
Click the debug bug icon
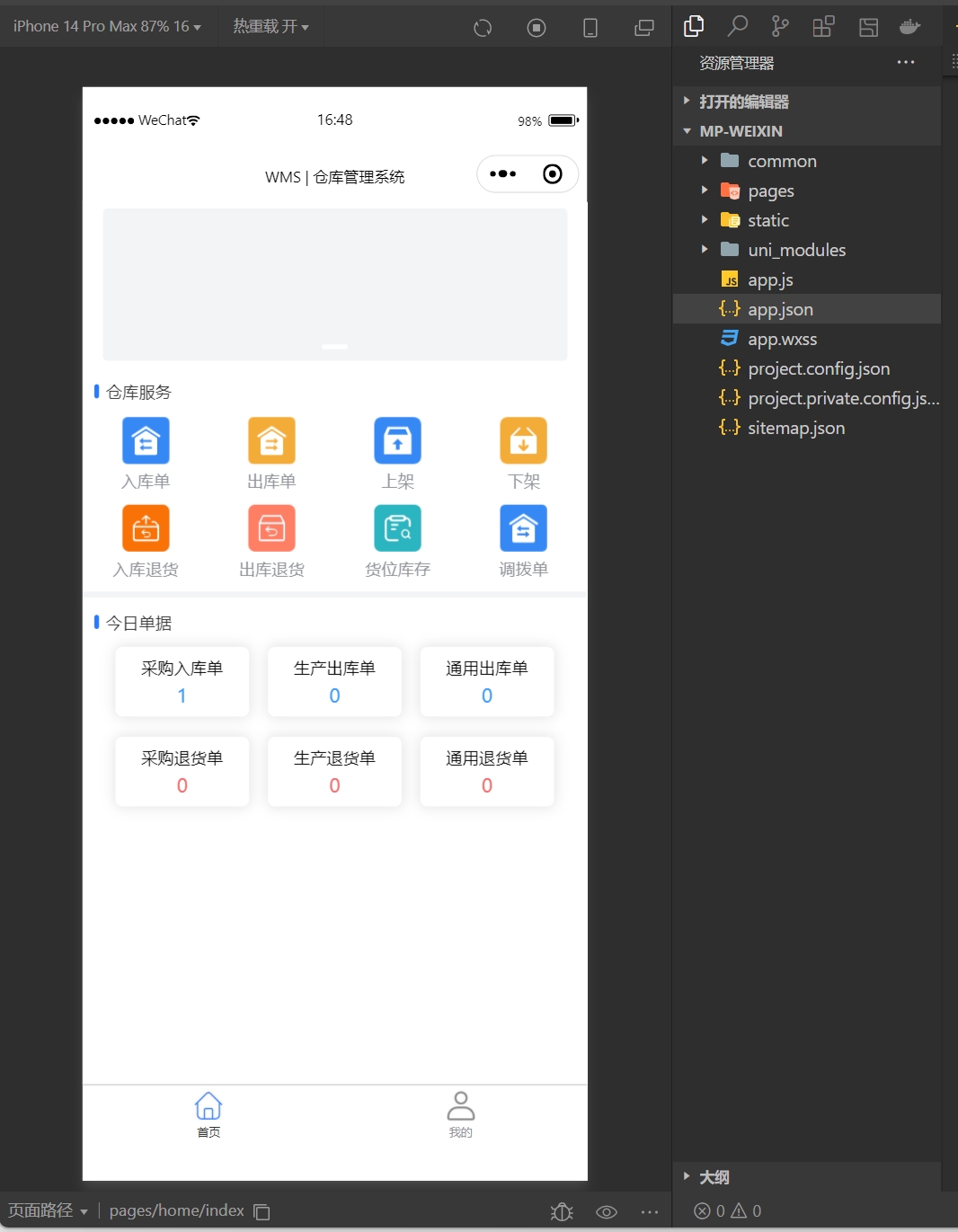click(562, 1212)
